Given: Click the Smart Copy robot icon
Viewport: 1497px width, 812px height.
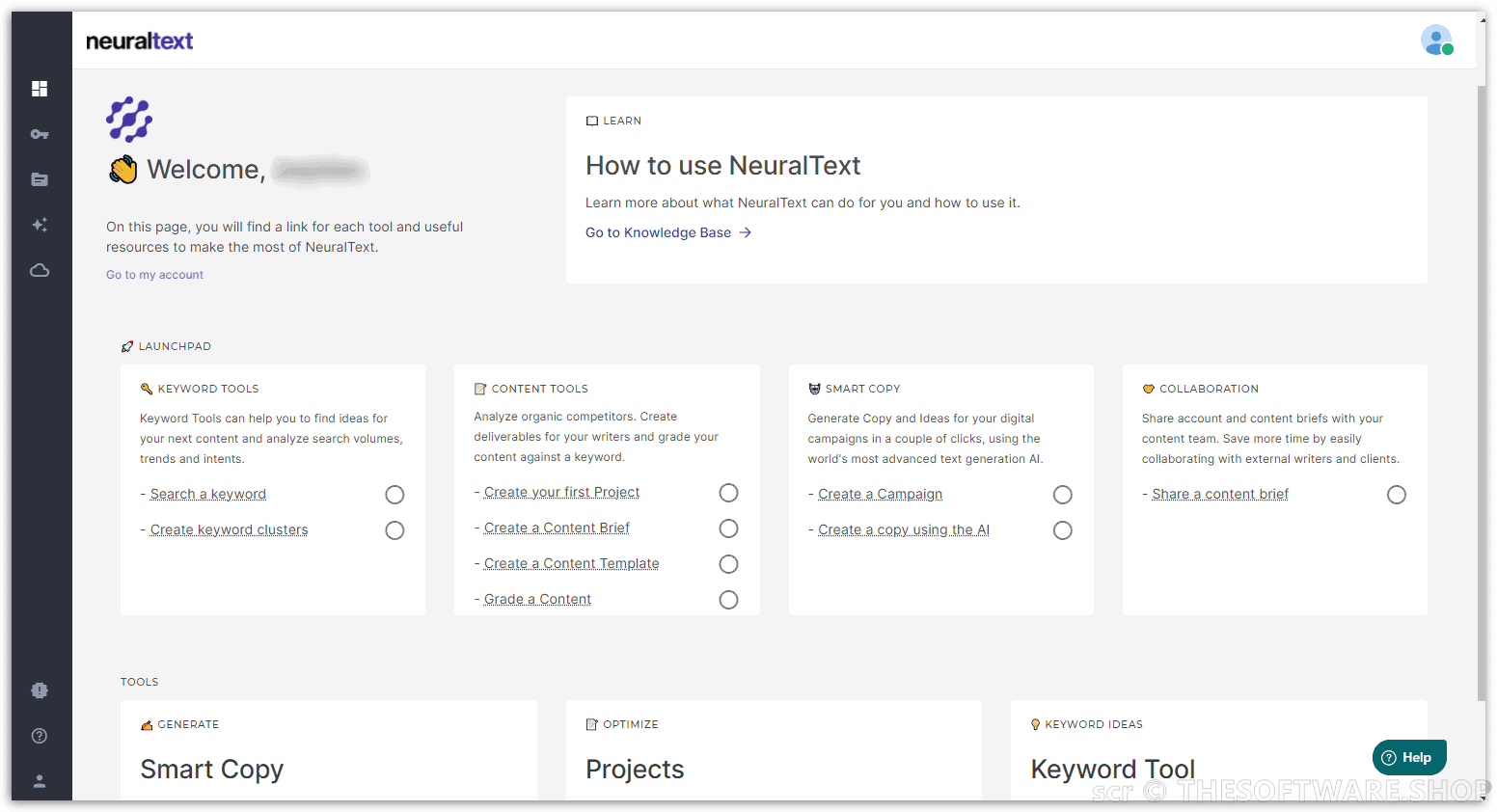Looking at the screenshot, I should point(815,389).
